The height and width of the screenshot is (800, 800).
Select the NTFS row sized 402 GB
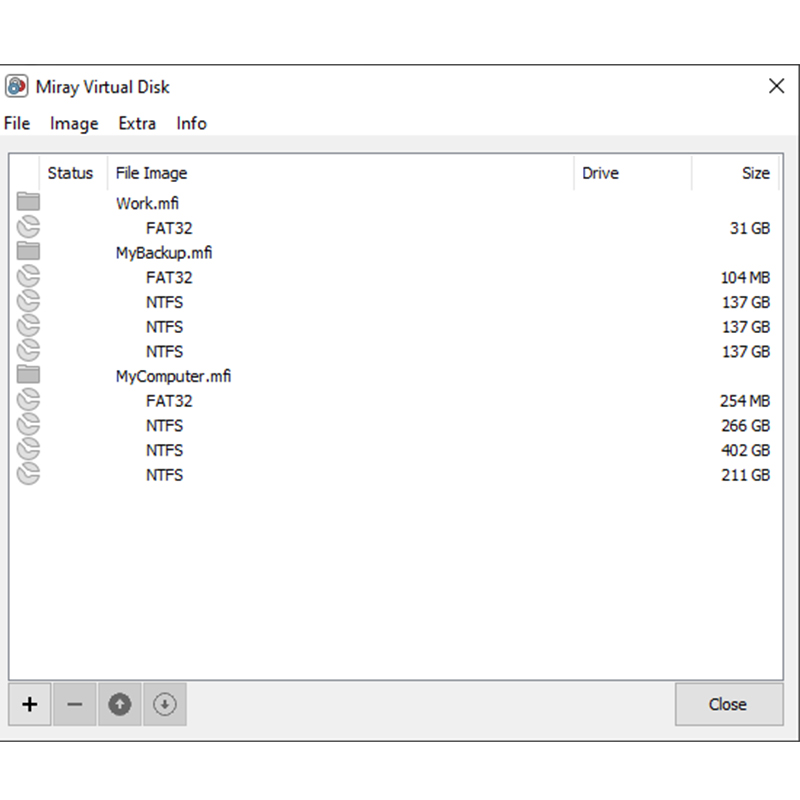point(395,450)
